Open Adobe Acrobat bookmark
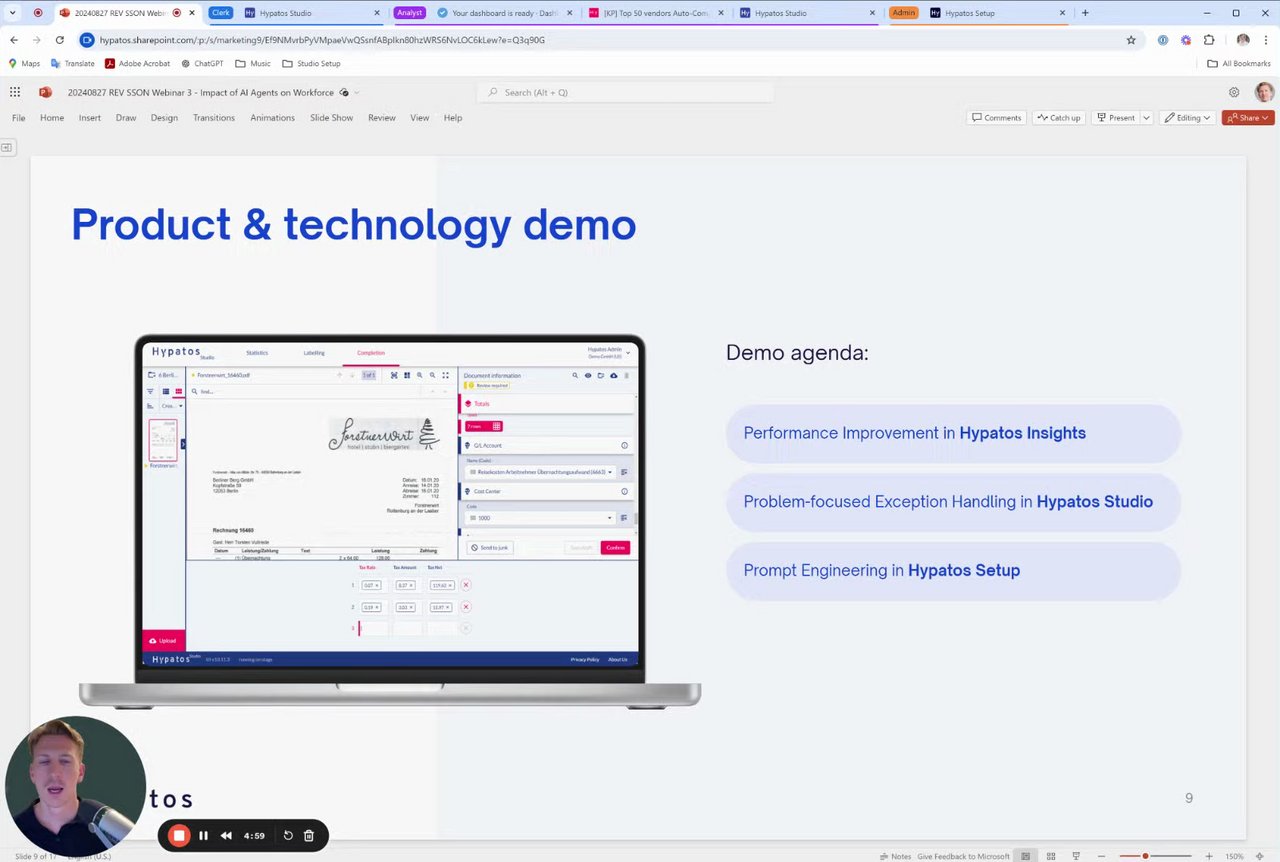Screen dimensions: 1280x862 coord(137,63)
